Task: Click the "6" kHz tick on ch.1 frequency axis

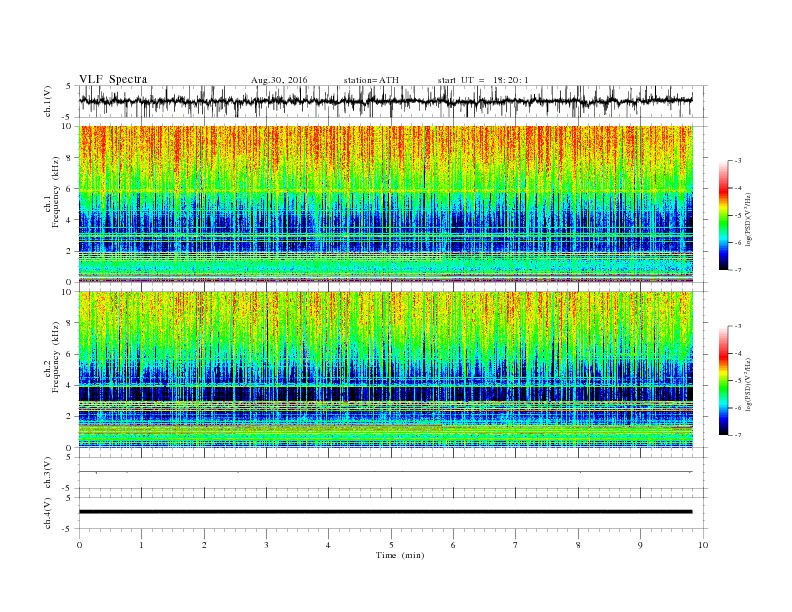Action: 70,189
